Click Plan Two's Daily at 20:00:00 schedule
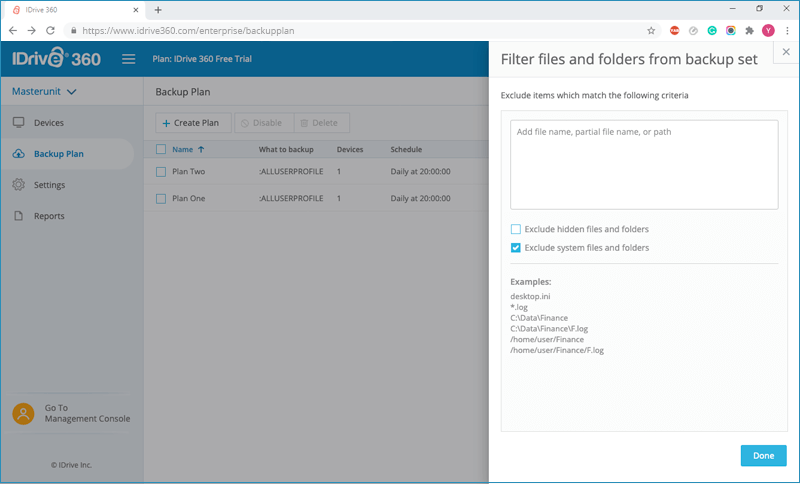Viewport: 800px width, 484px height. 420,171
